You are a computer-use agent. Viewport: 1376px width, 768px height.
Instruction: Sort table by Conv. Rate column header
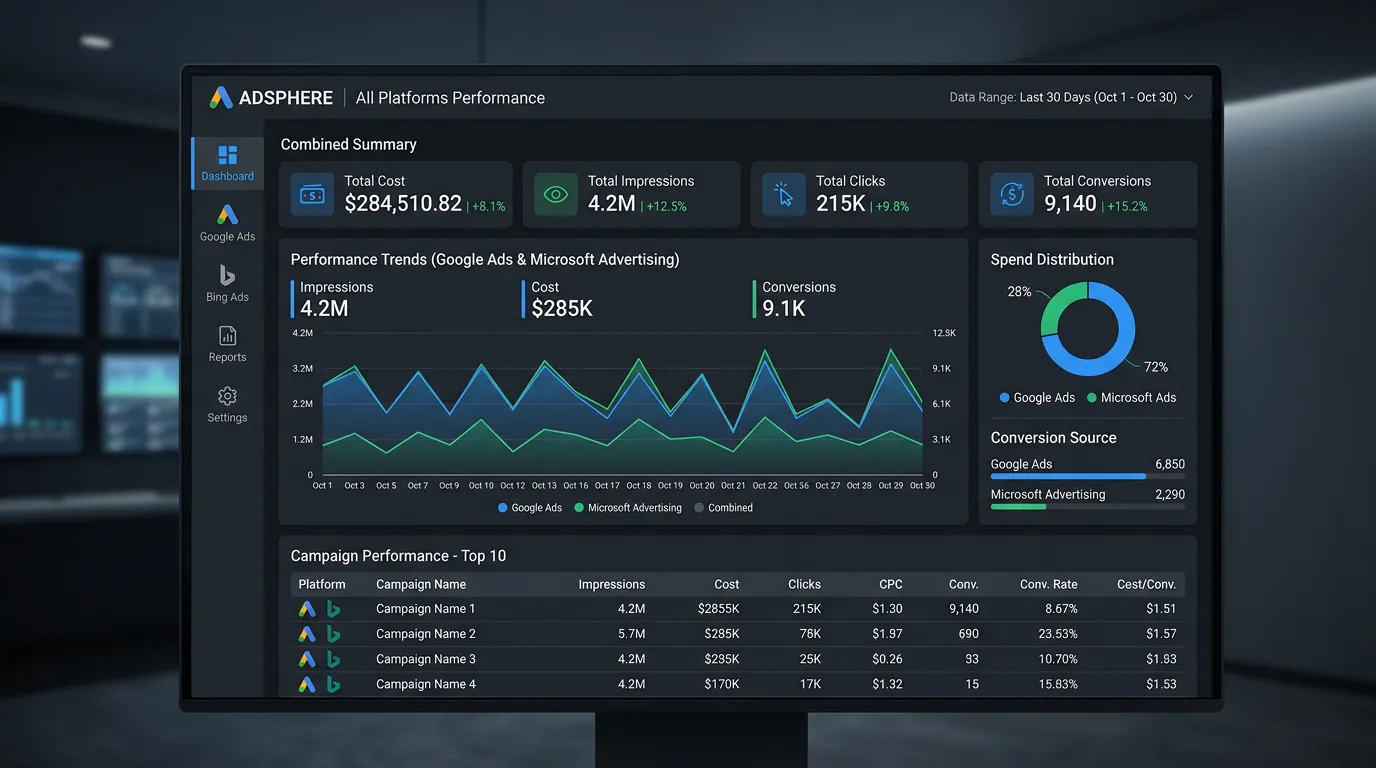[1049, 585]
